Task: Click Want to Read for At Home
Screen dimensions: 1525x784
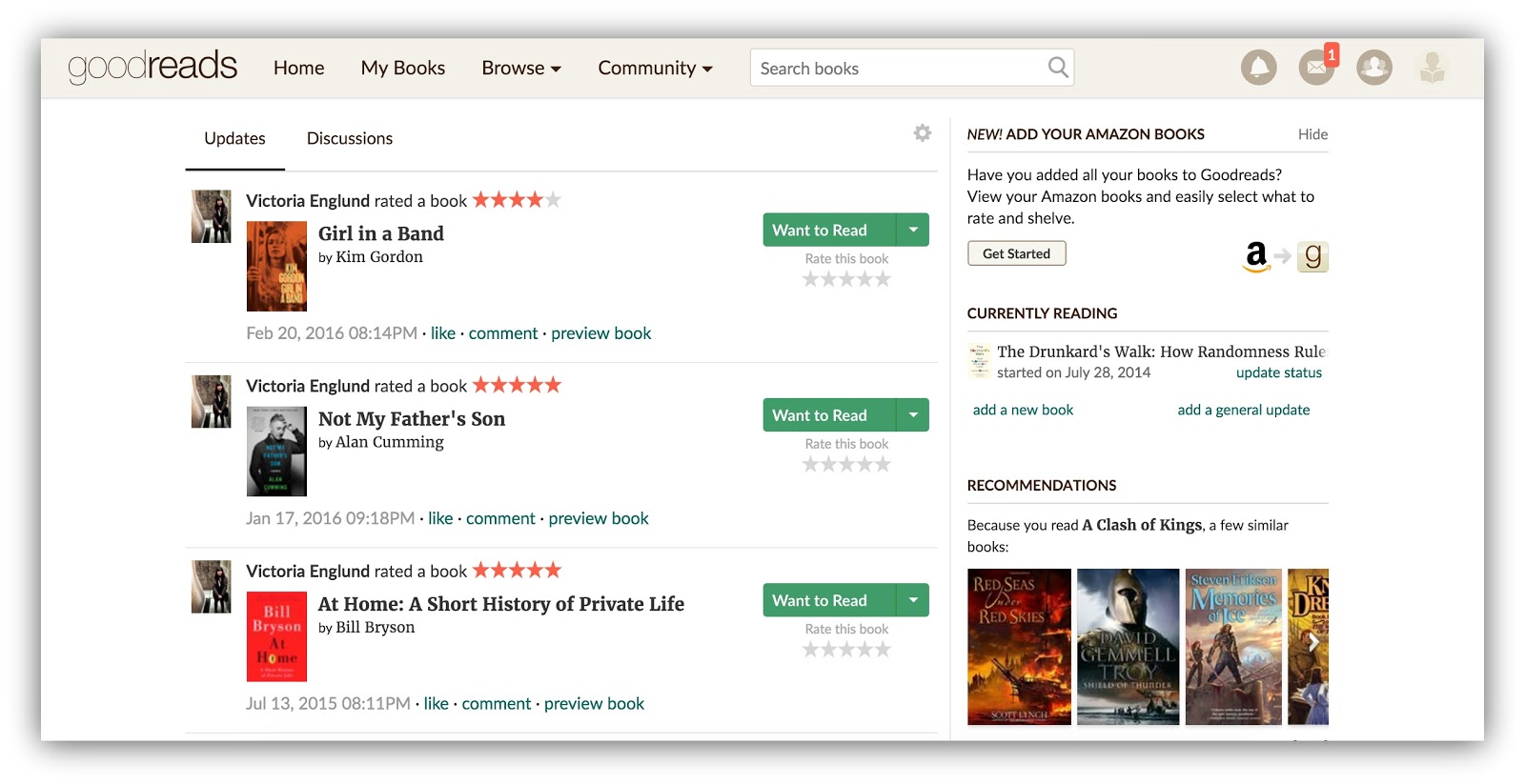Action: point(829,600)
